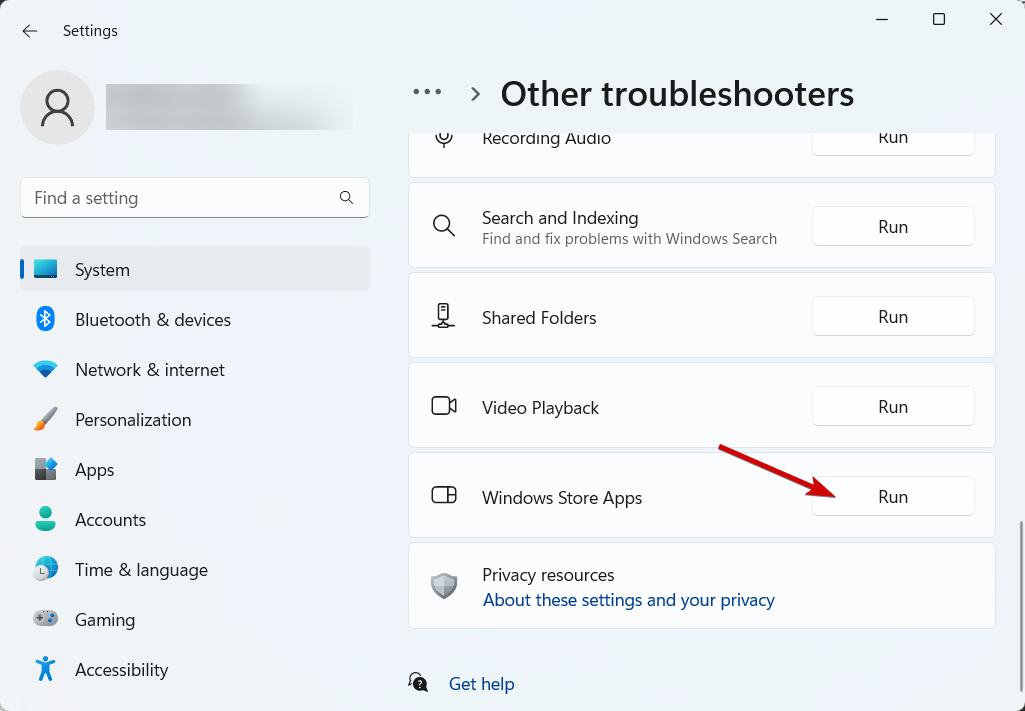
Task: Expand the breadcrumb ellipsis menu
Action: 428,93
